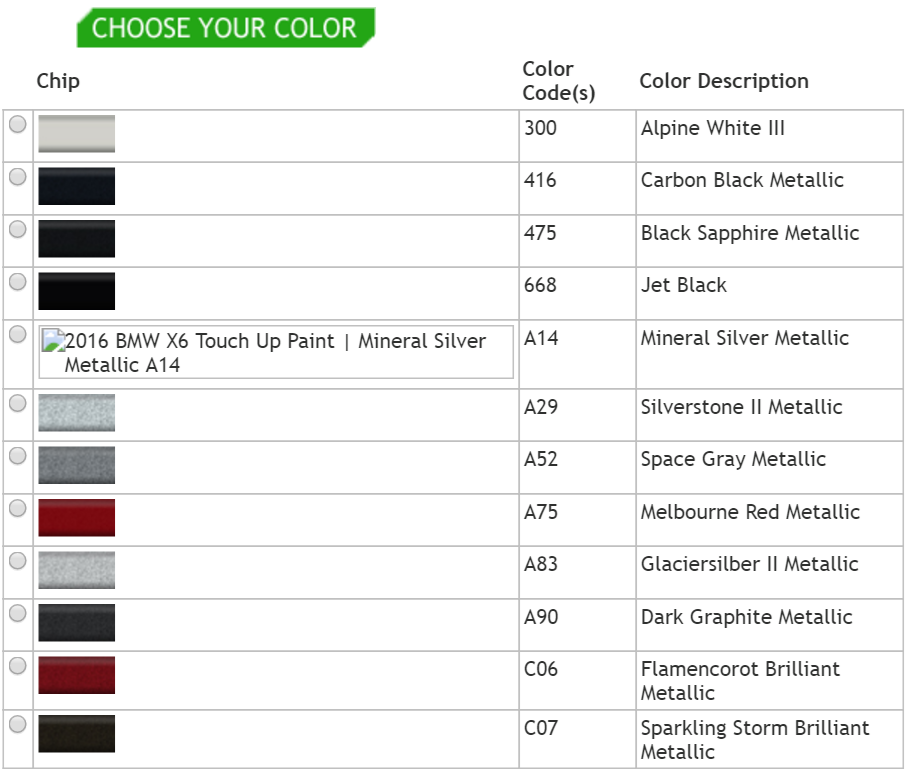The height and width of the screenshot is (774, 920).
Task: Select the radio button for Jet Black
Action: click(18, 282)
